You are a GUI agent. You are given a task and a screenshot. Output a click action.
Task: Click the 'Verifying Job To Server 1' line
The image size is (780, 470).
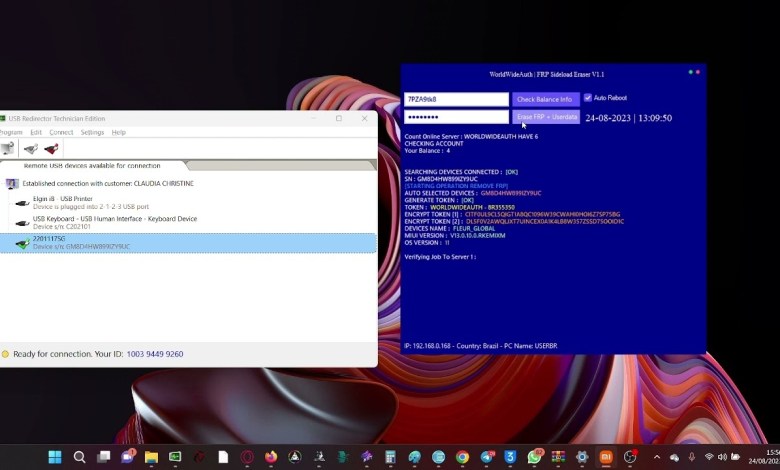(440, 257)
